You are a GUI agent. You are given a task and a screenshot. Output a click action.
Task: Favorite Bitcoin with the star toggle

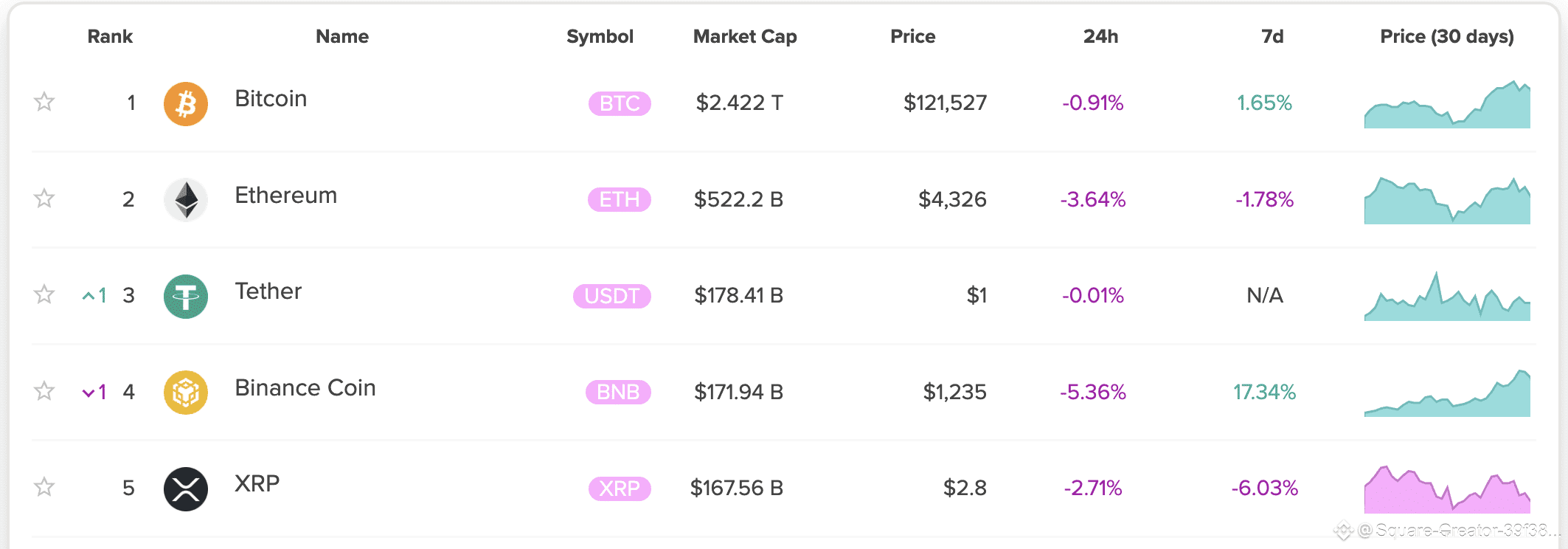pos(44,102)
